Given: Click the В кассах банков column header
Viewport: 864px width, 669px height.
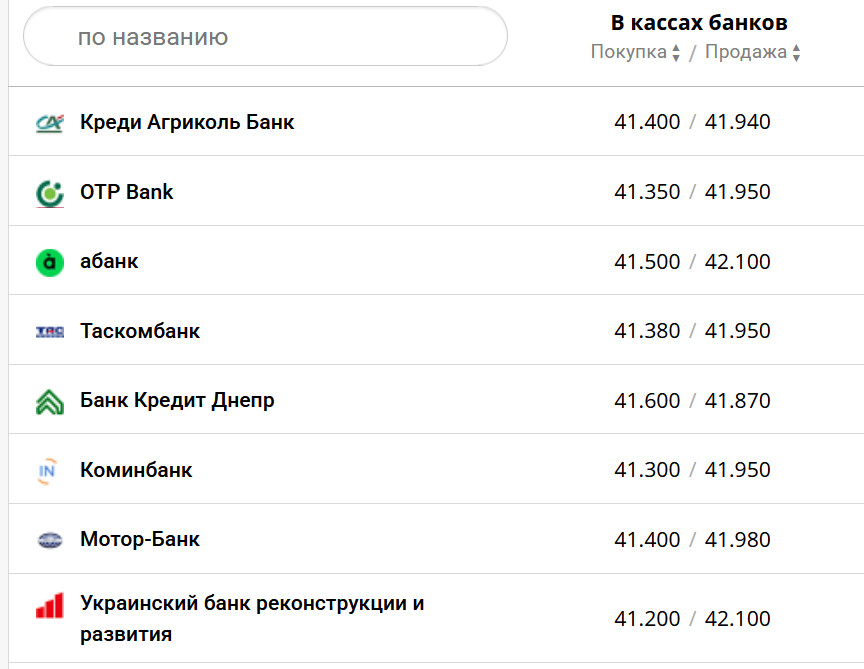Looking at the screenshot, I should 699,22.
